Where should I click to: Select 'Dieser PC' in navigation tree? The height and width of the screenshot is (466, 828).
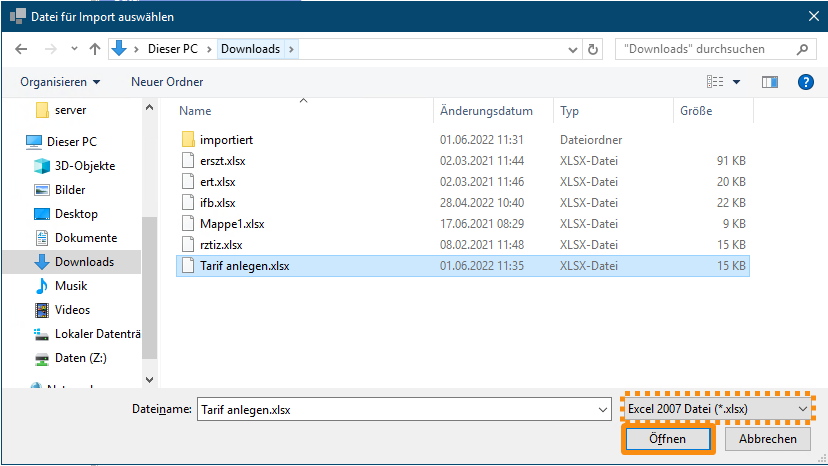point(72,142)
